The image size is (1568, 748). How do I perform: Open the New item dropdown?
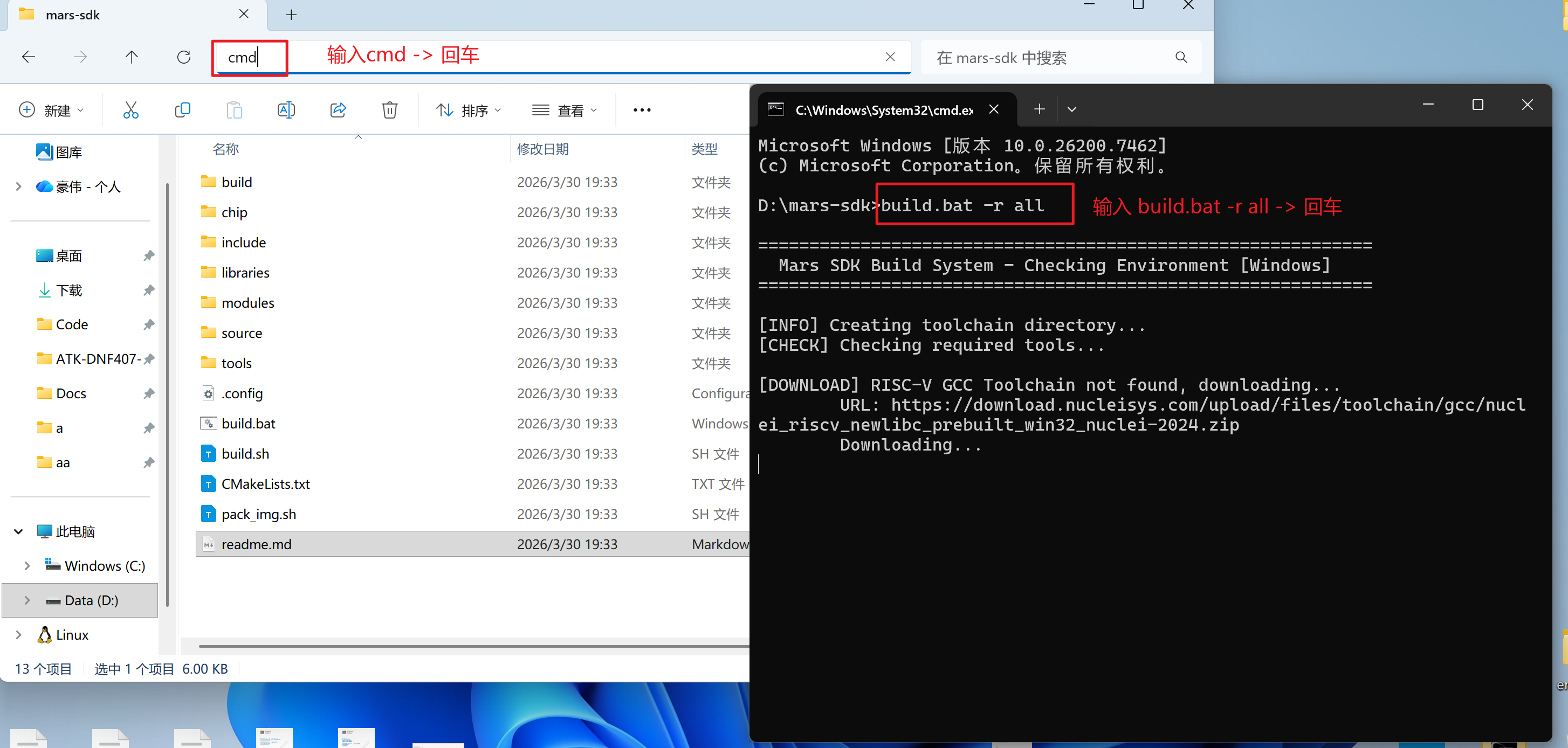[x=52, y=110]
